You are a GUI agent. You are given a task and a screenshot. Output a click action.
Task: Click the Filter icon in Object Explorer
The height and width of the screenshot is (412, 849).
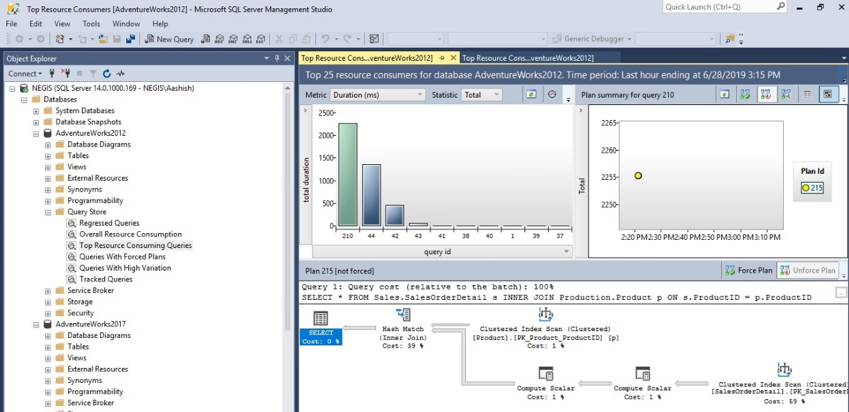pos(93,73)
